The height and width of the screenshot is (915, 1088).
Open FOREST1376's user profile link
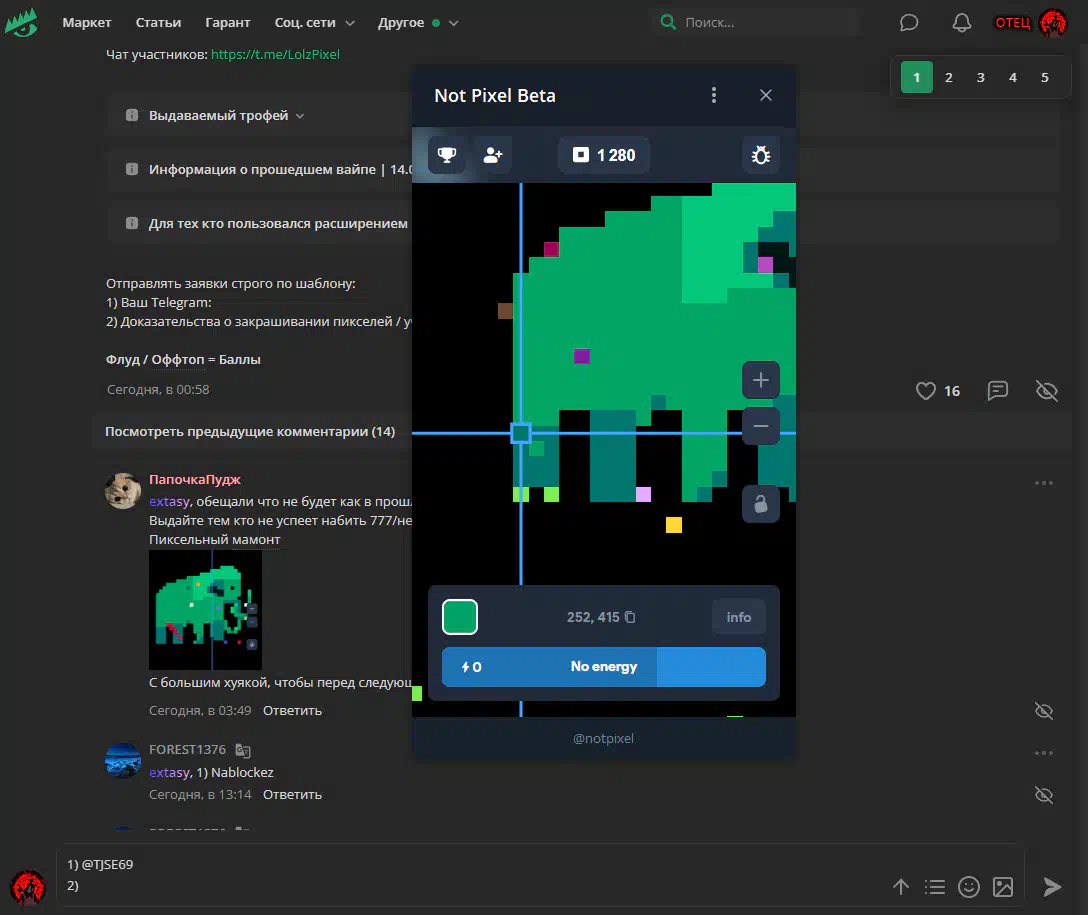point(187,749)
